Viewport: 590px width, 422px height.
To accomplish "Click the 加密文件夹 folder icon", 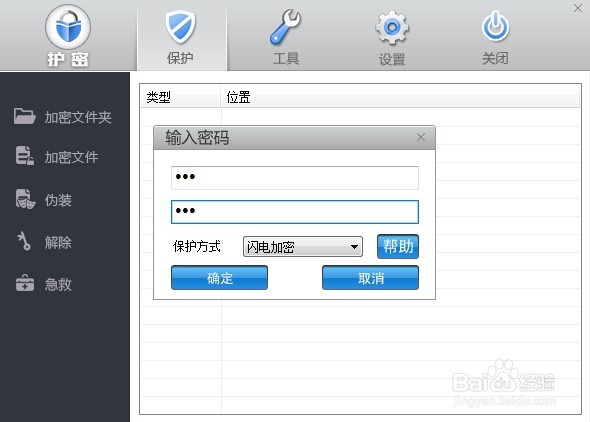I will tap(24, 116).
